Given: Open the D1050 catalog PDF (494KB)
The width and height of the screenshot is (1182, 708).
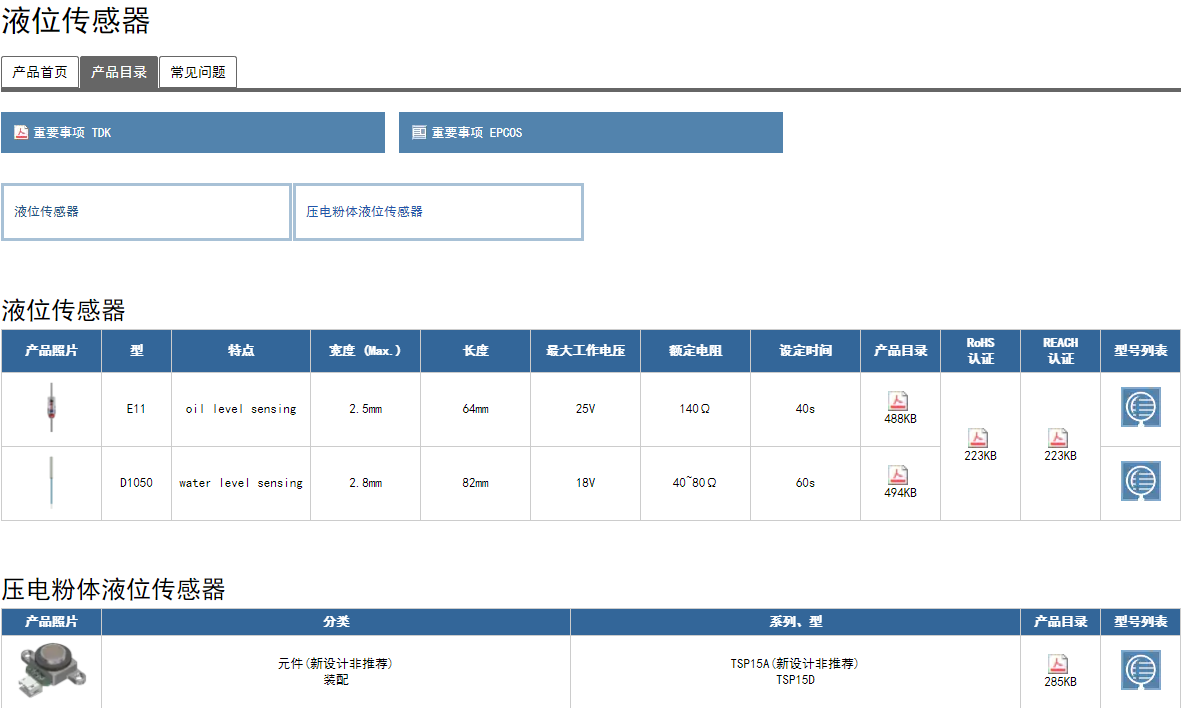Looking at the screenshot, I should [x=898, y=476].
